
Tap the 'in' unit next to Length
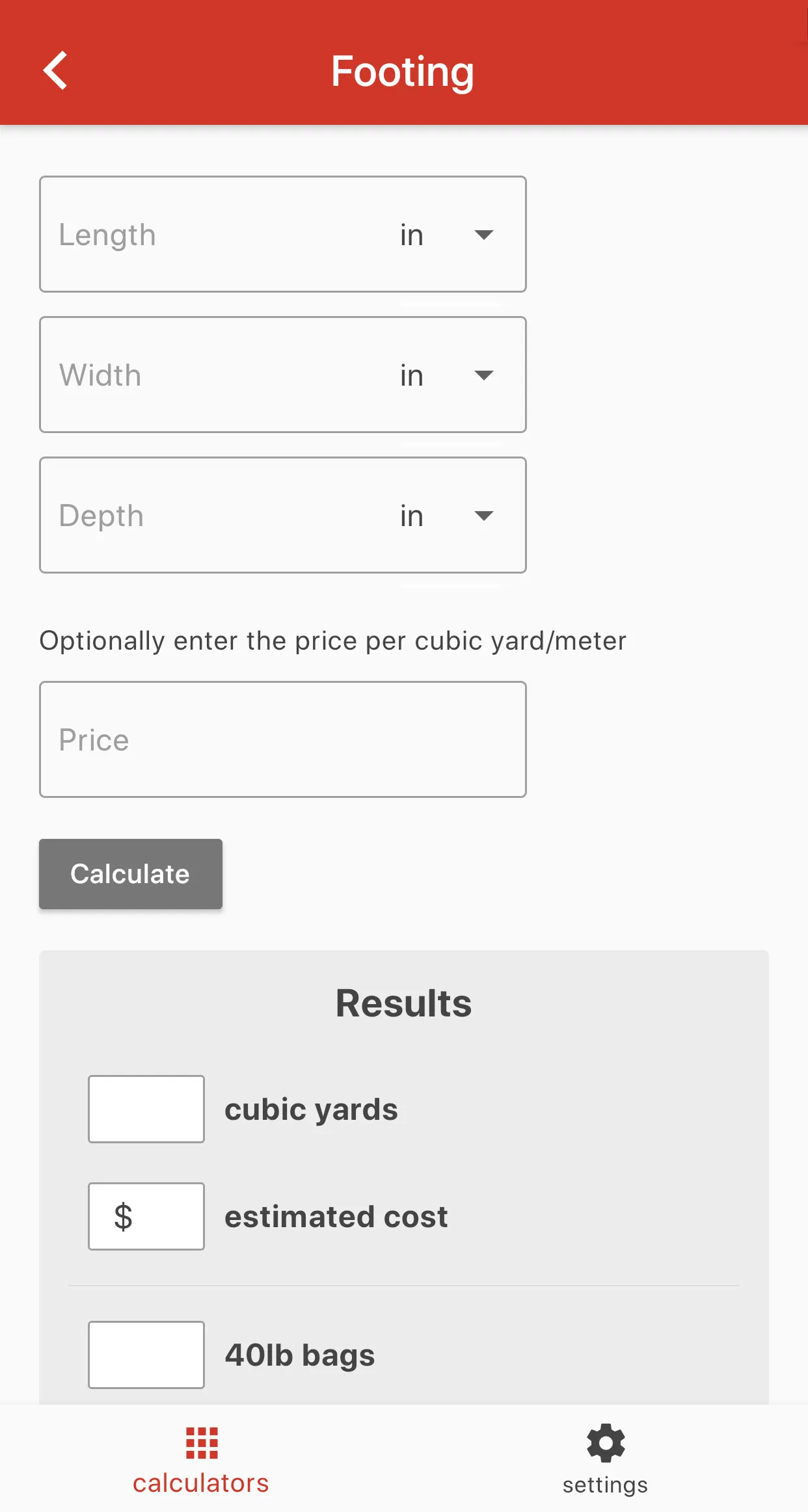[x=412, y=235]
